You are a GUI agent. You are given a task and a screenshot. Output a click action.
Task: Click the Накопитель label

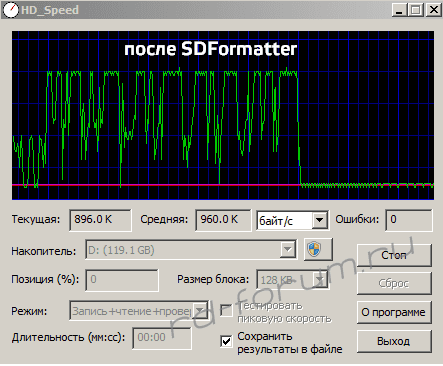pos(44,251)
